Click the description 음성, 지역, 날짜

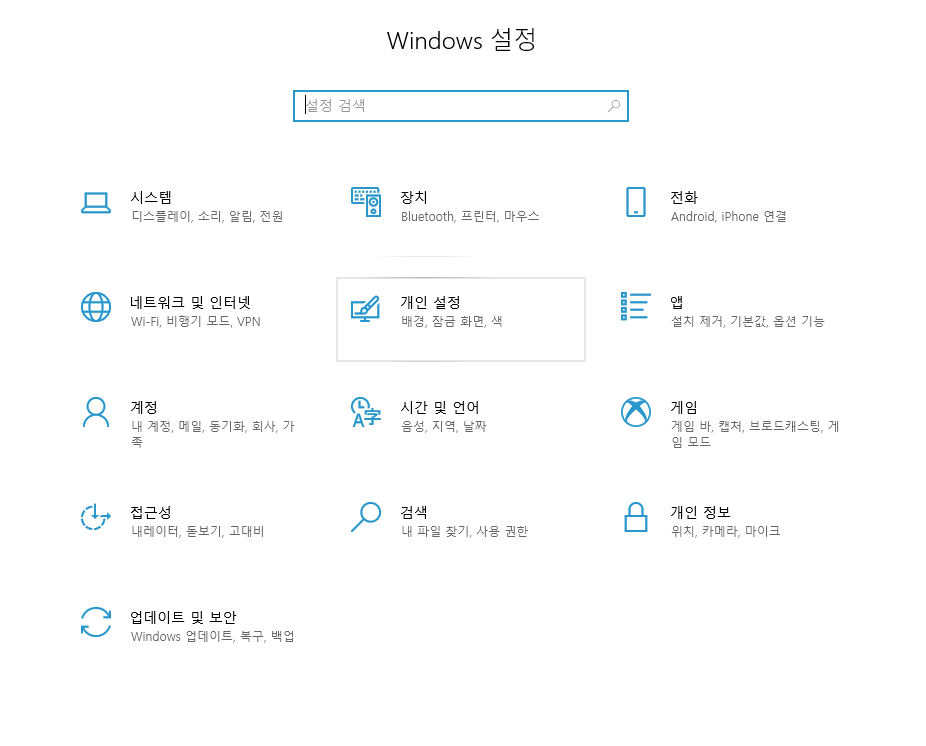click(444, 426)
